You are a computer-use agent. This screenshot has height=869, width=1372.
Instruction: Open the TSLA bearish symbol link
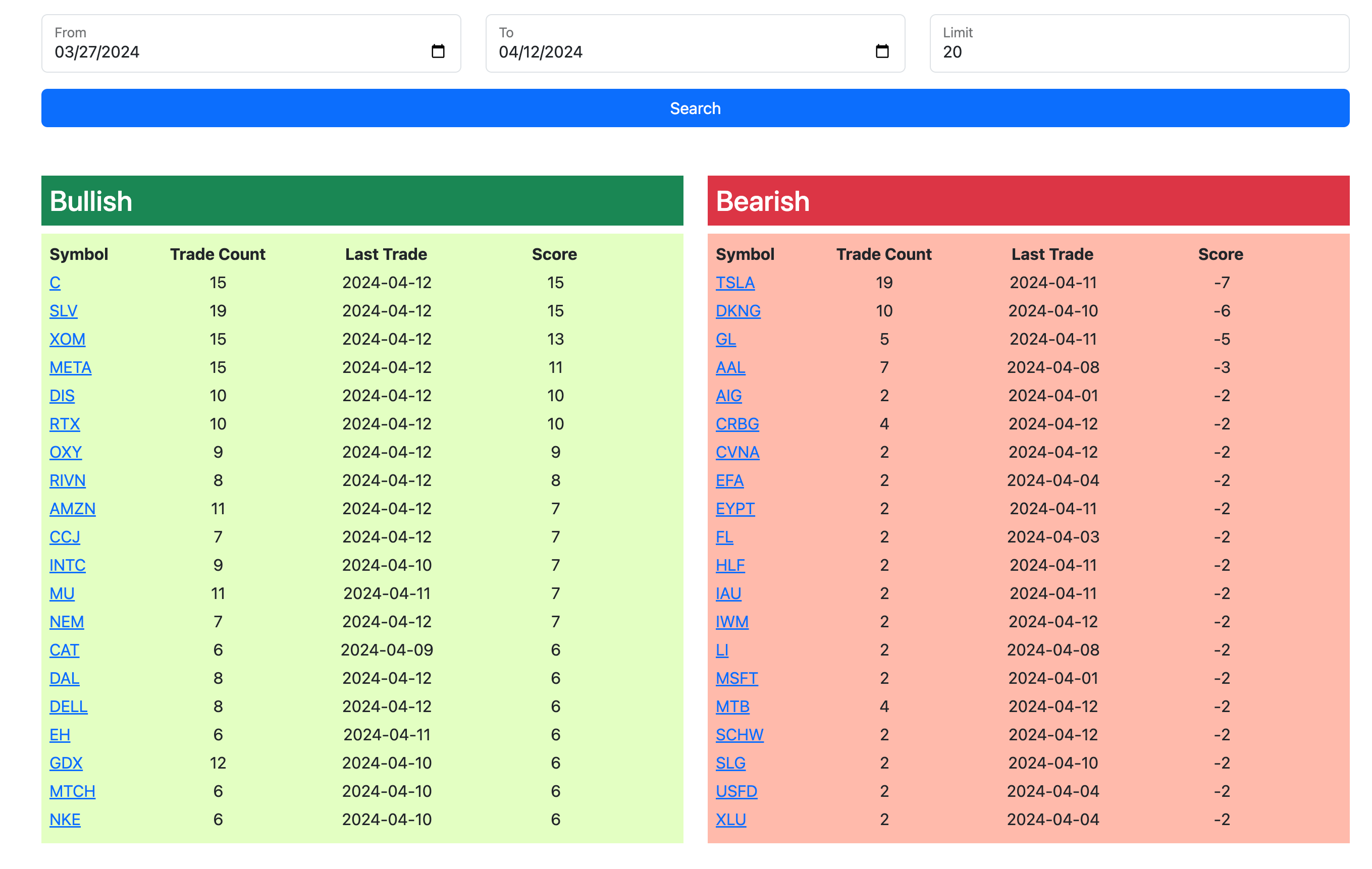point(735,283)
